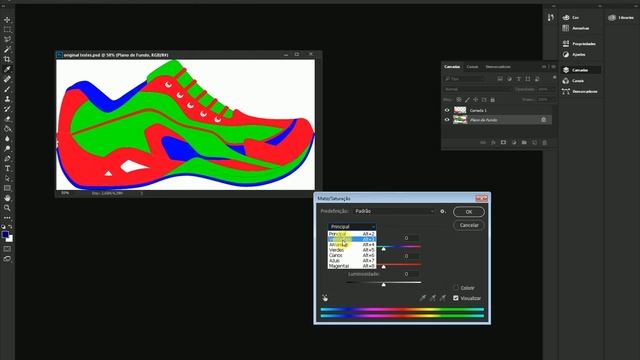Open the Canais panel button
This screenshot has height=360, width=640.
click(573, 81)
